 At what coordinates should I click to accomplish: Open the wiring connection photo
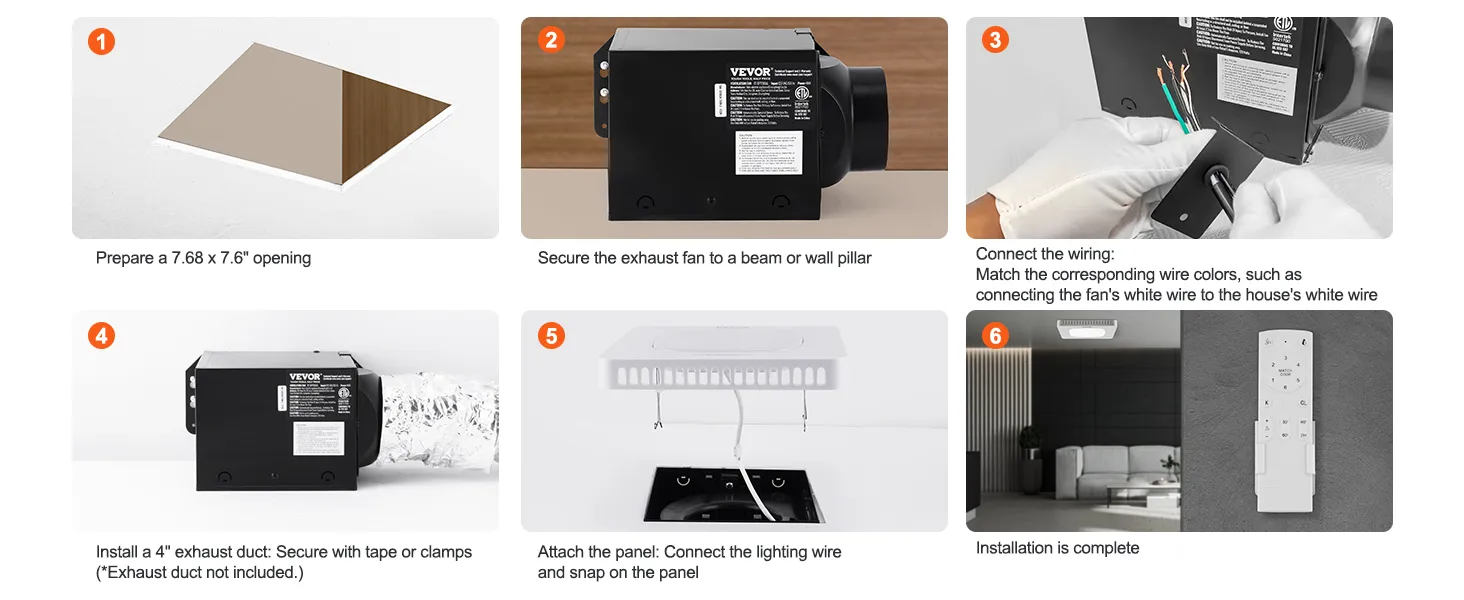1179,128
